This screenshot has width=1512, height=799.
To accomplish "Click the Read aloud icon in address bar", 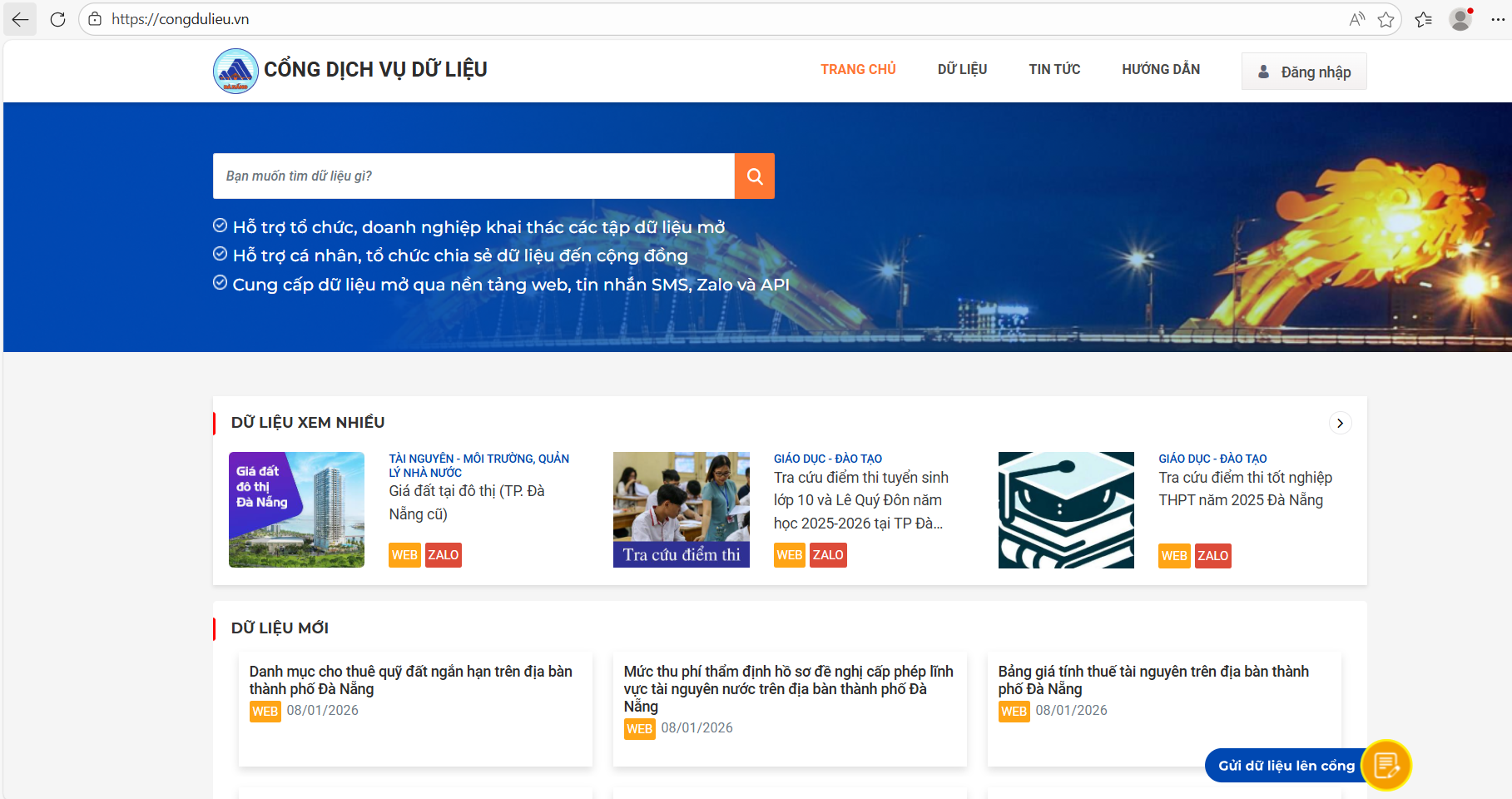I will tap(1356, 19).
